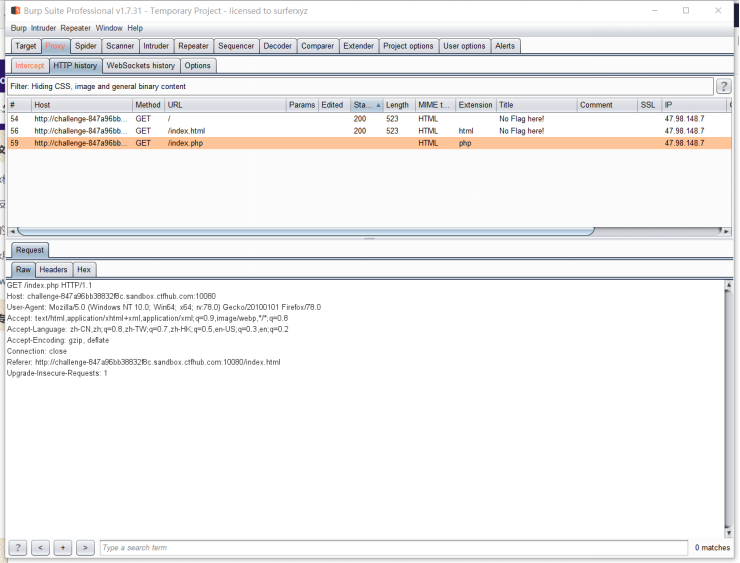This screenshot has height=563, width=740.
Task: Click the filter bar to edit filters
Action: click(360, 86)
